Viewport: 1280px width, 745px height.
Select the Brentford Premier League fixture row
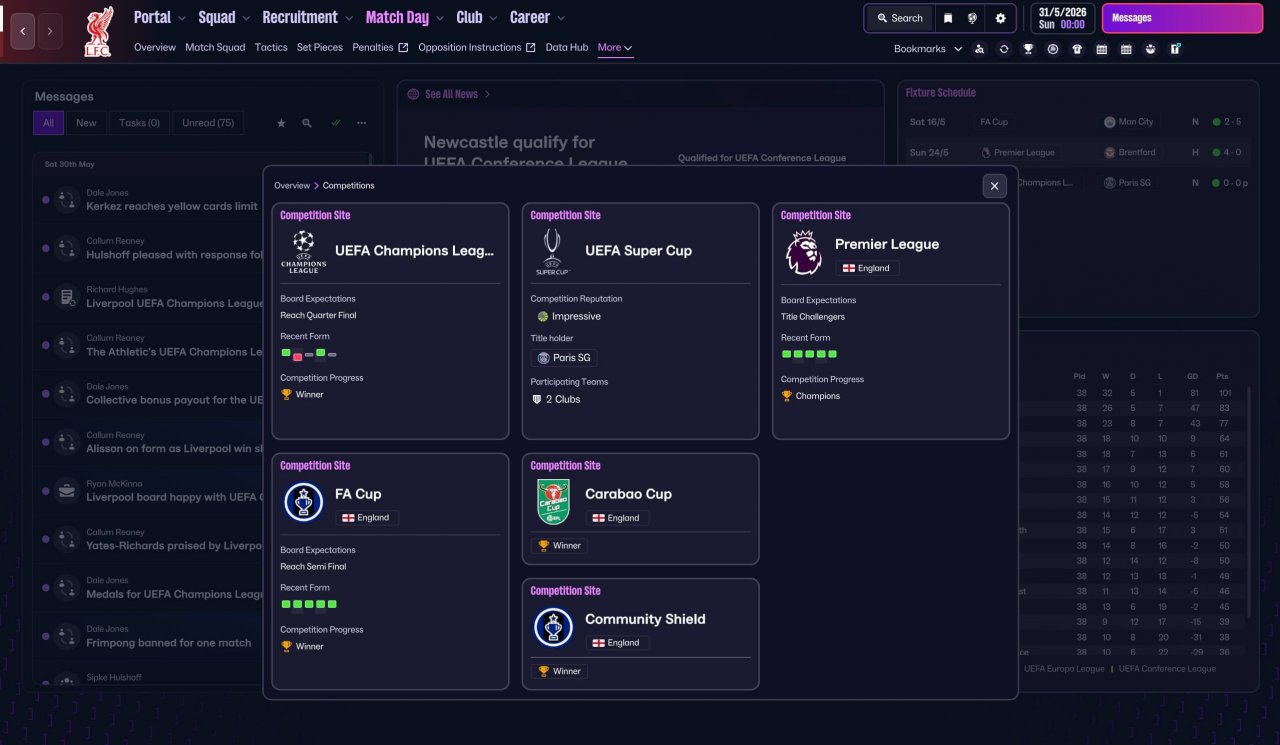point(1076,153)
